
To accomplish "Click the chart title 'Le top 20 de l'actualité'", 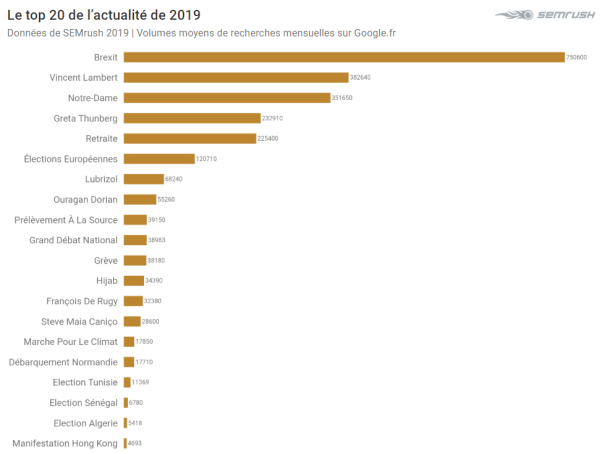I will [x=104, y=15].
